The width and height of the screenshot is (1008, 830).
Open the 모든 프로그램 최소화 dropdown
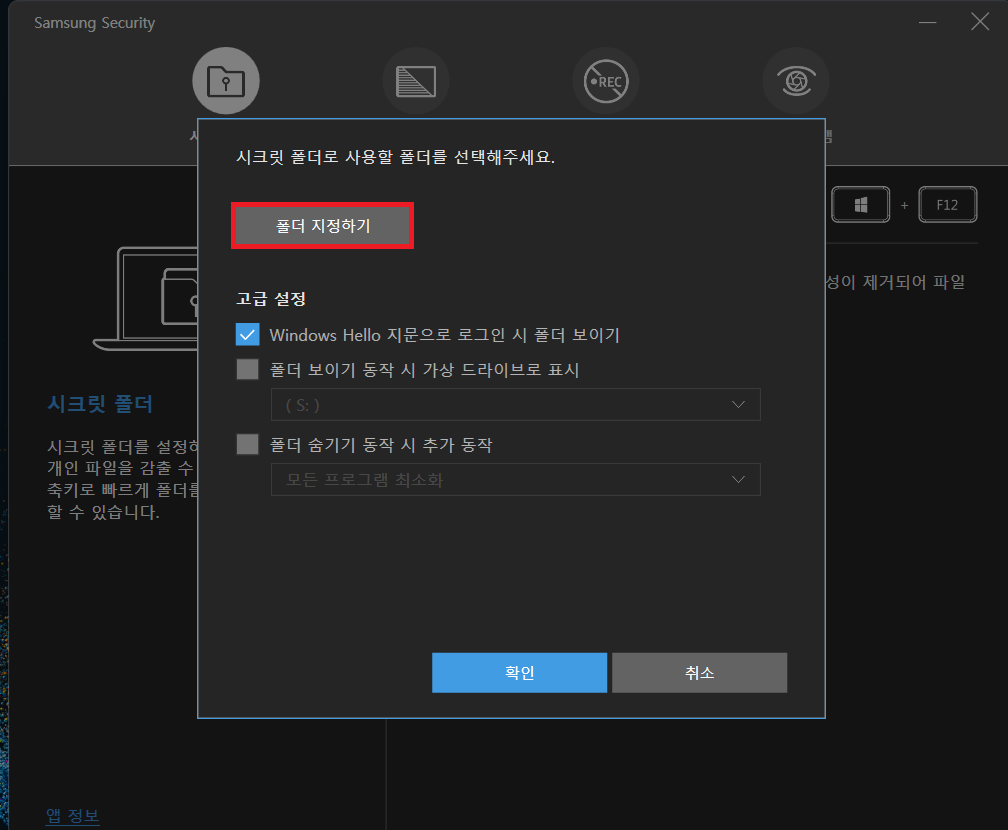tap(516, 480)
